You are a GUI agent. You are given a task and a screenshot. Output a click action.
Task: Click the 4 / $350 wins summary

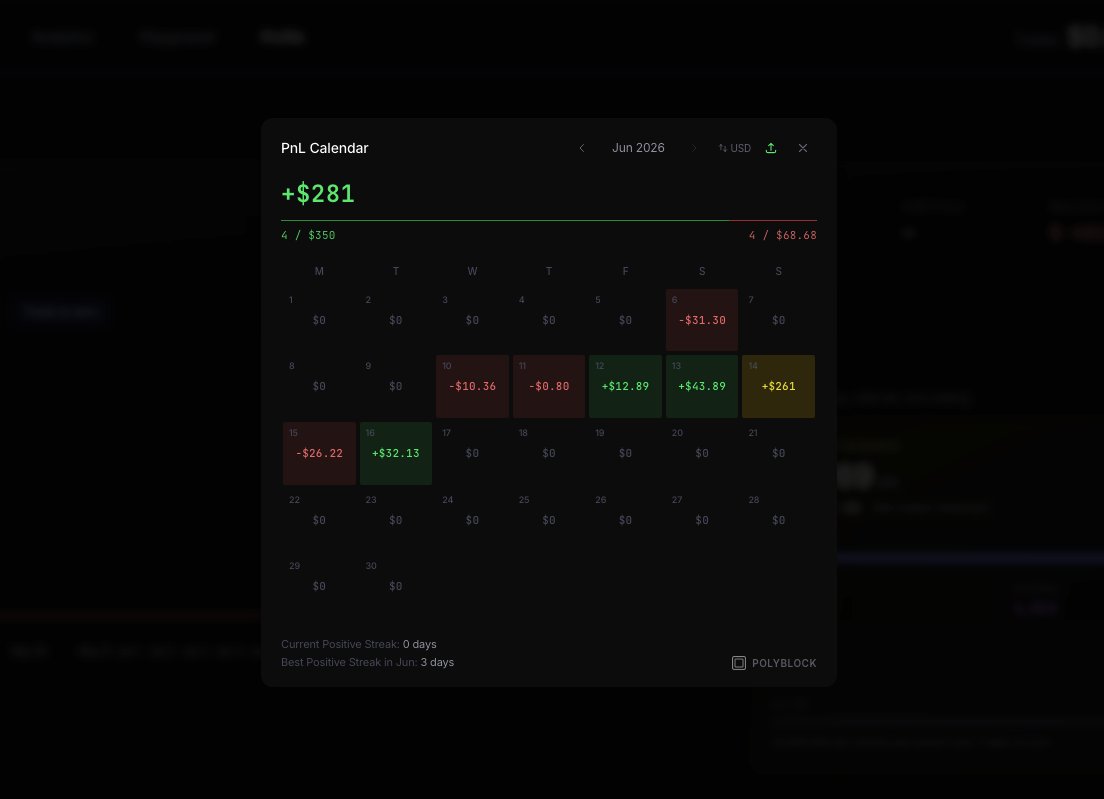[x=308, y=235]
